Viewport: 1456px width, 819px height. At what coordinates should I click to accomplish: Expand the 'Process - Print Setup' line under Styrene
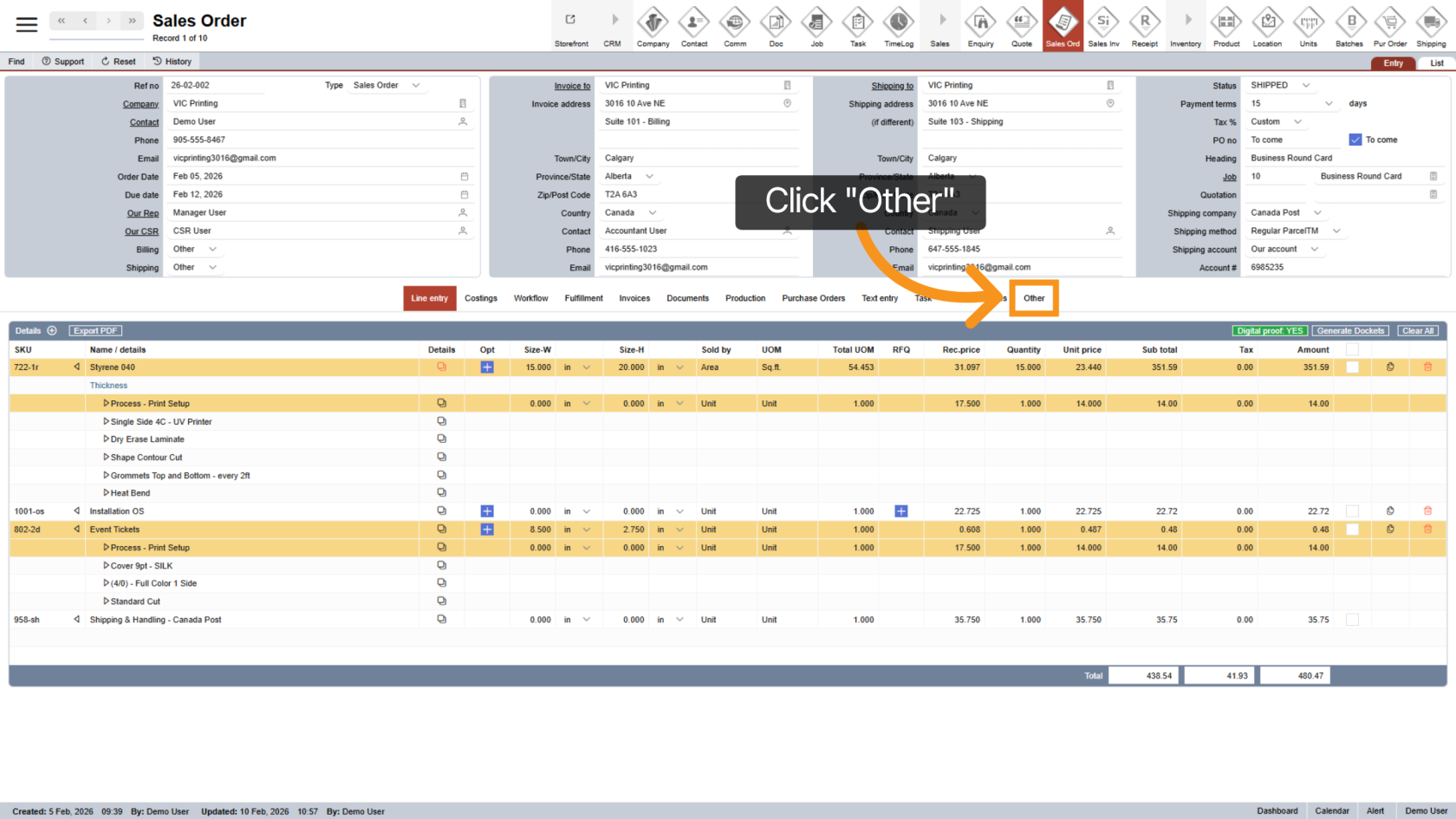click(x=105, y=403)
